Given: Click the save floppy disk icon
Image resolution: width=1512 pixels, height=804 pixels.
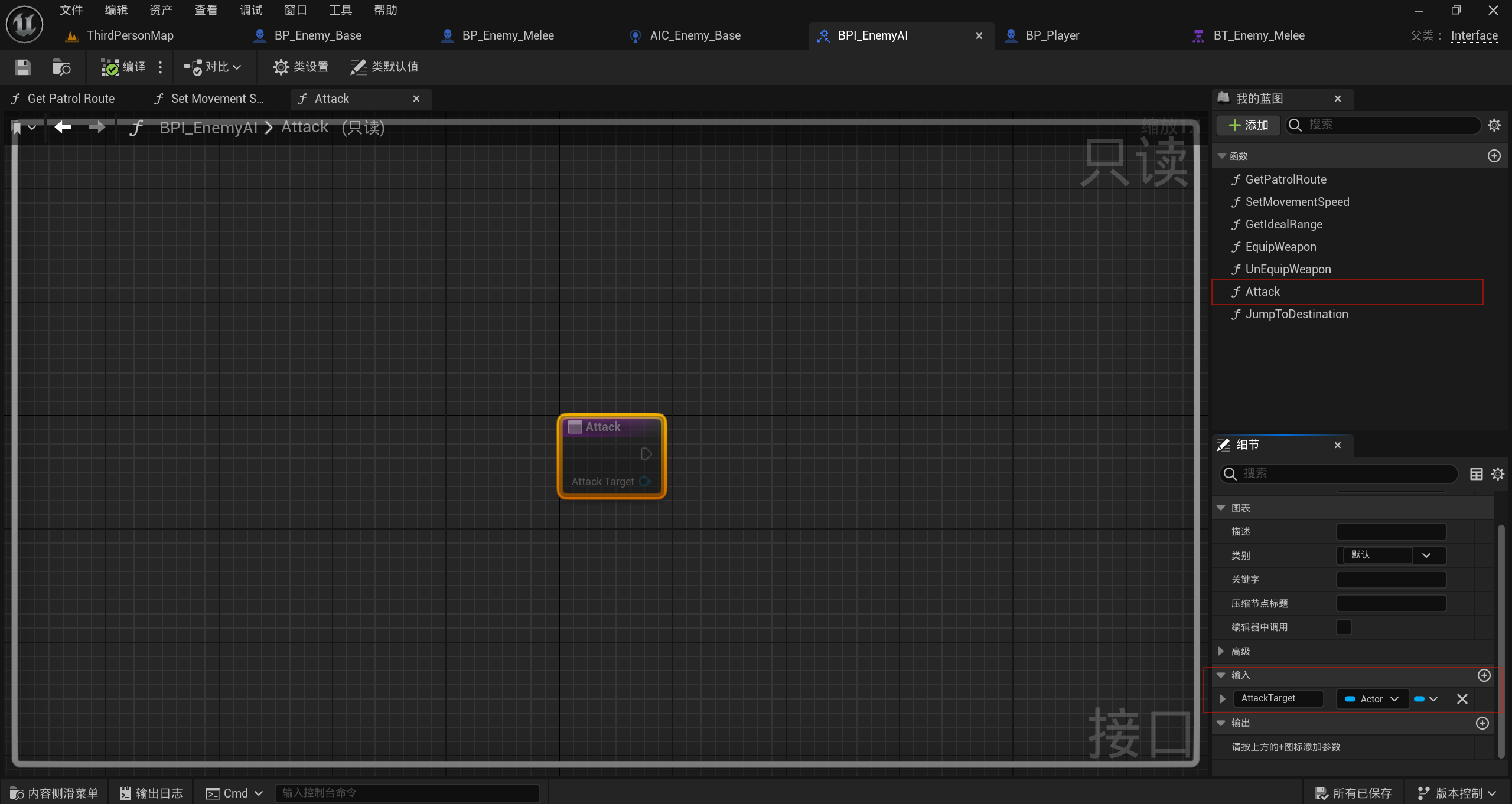Looking at the screenshot, I should point(22,67).
